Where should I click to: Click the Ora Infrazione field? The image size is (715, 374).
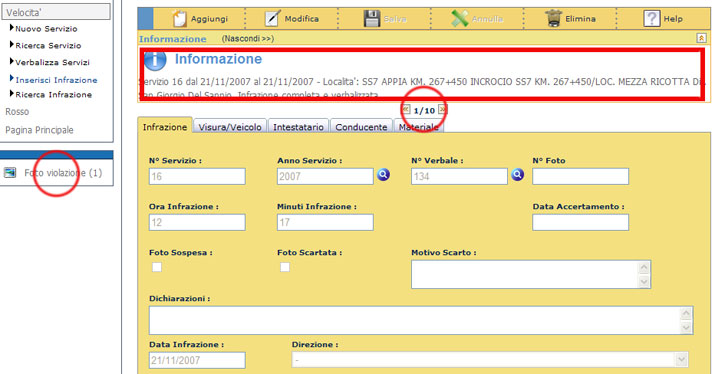(197, 222)
